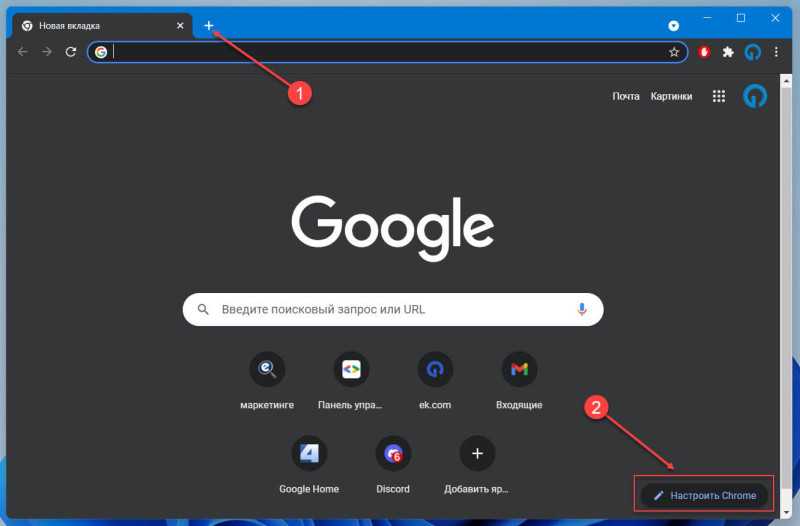The height and width of the screenshot is (526, 800).
Task: Add a shortcut via Добавить яр...
Action: click(x=477, y=464)
